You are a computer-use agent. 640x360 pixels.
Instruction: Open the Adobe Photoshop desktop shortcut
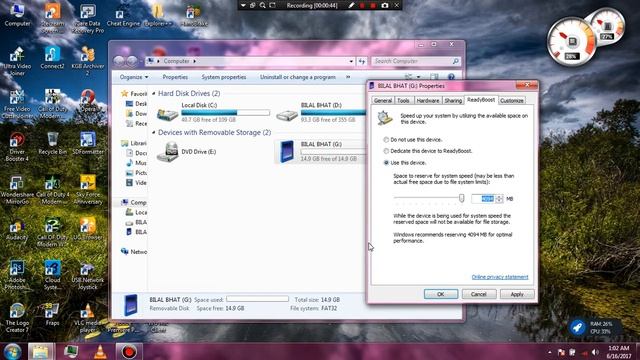(x=17, y=275)
